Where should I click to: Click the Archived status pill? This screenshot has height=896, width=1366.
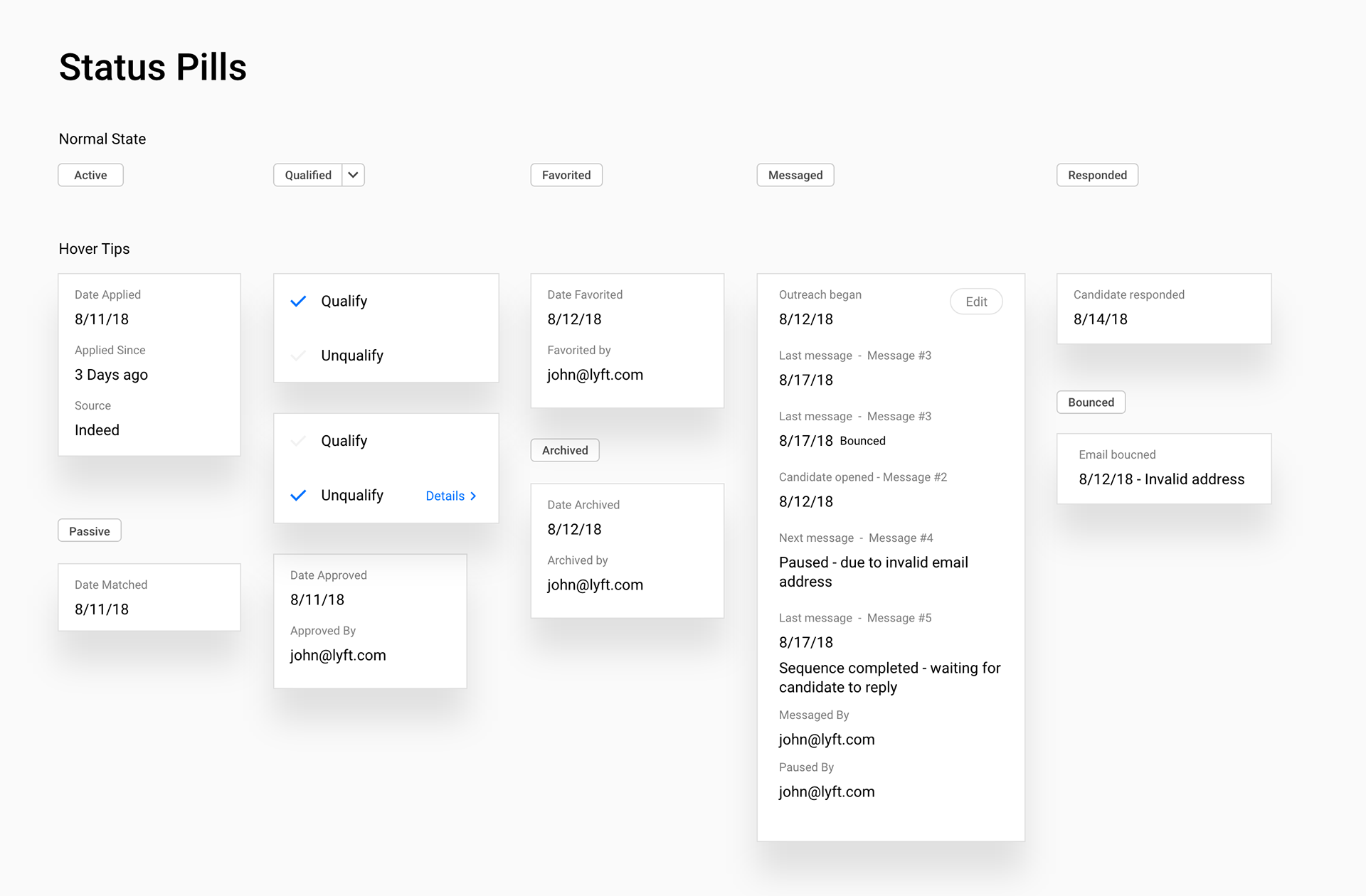[x=565, y=450]
